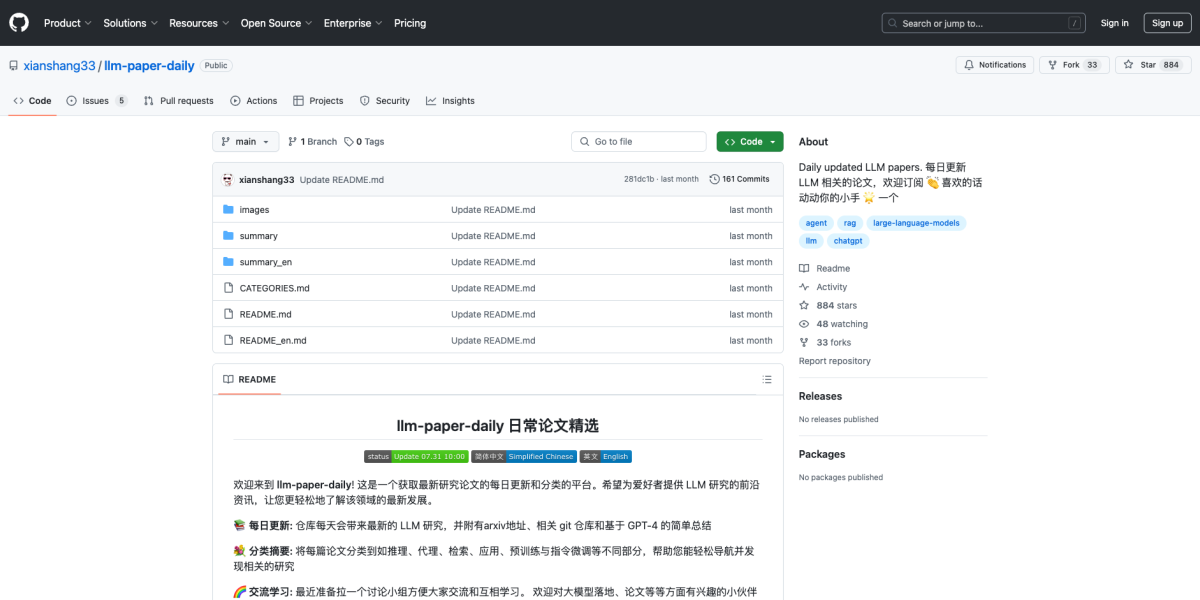Viewport: 1200px width, 600px height.
Task: Click the Go to file search box
Action: [x=638, y=141]
